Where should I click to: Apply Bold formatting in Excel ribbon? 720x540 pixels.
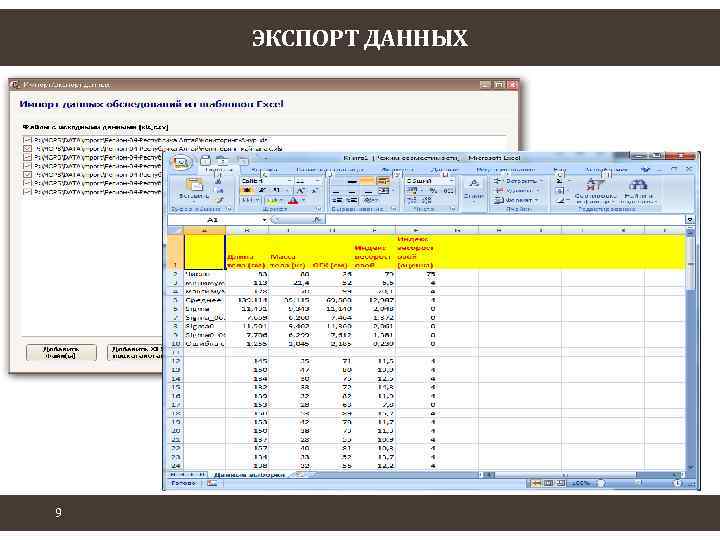tap(247, 190)
